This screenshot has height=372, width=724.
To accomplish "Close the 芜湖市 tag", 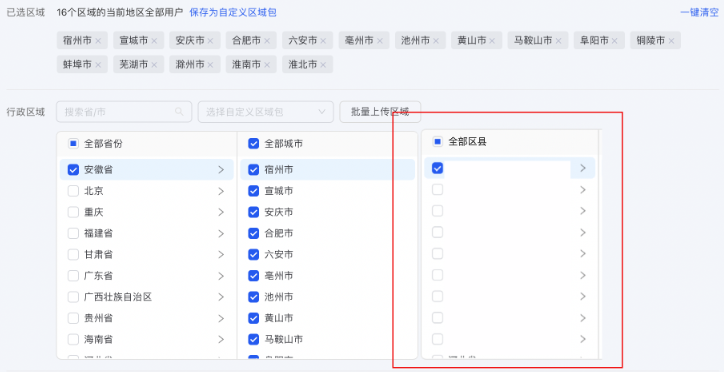I will [x=154, y=65].
